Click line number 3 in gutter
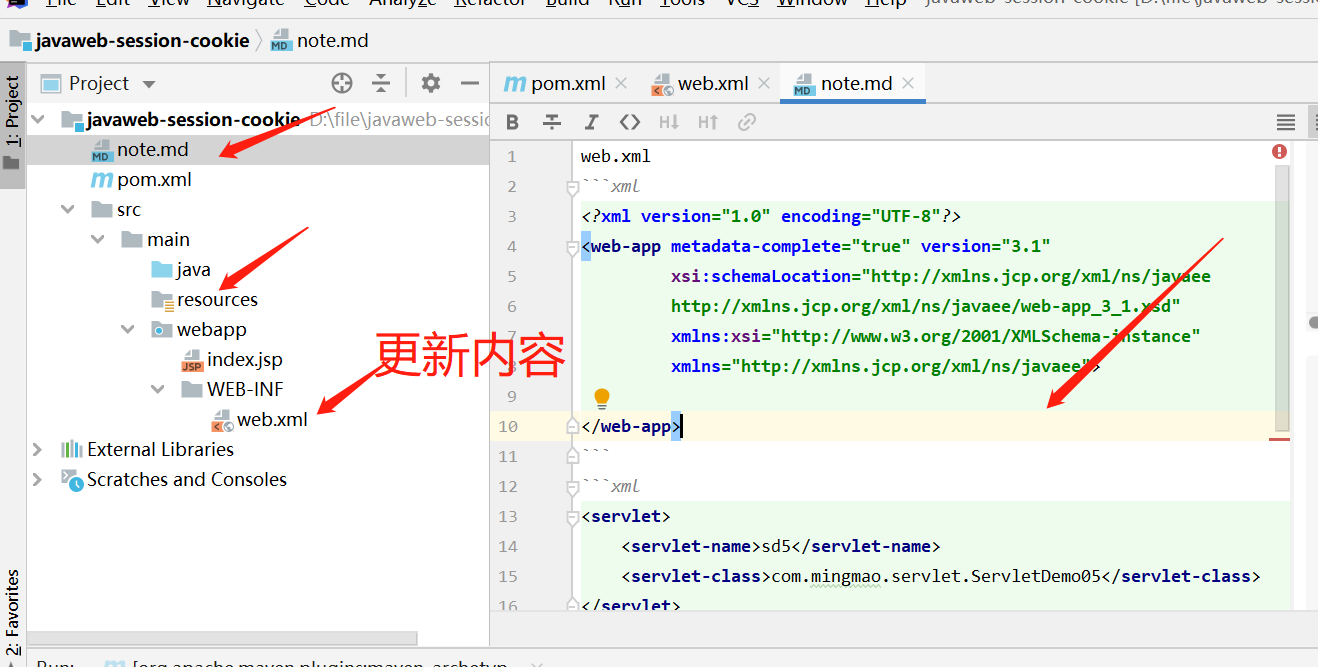This screenshot has height=667, width=1318. point(511,216)
